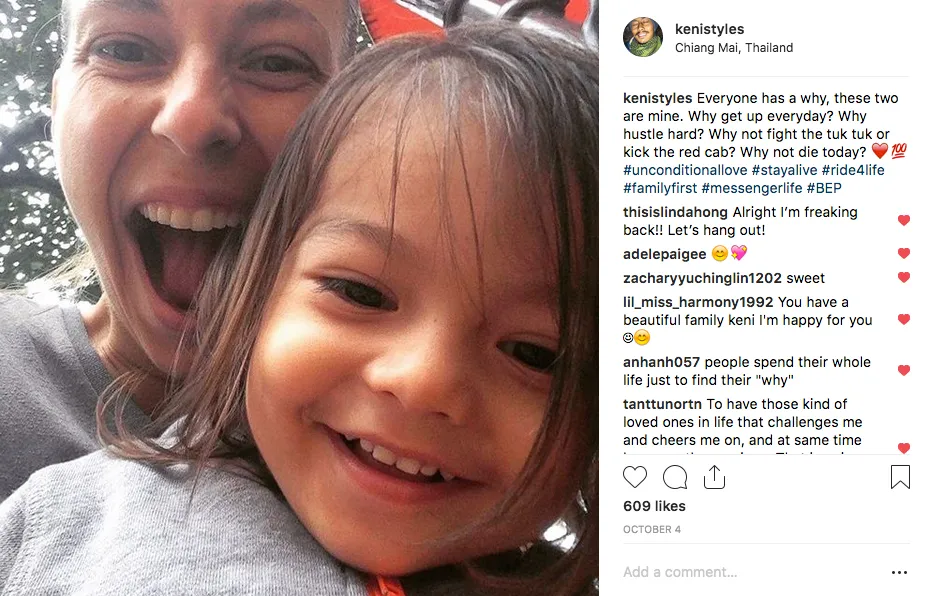The image size is (932, 596).
Task: Toggle like on thisislindahong's comment
Action: [903, 220]
